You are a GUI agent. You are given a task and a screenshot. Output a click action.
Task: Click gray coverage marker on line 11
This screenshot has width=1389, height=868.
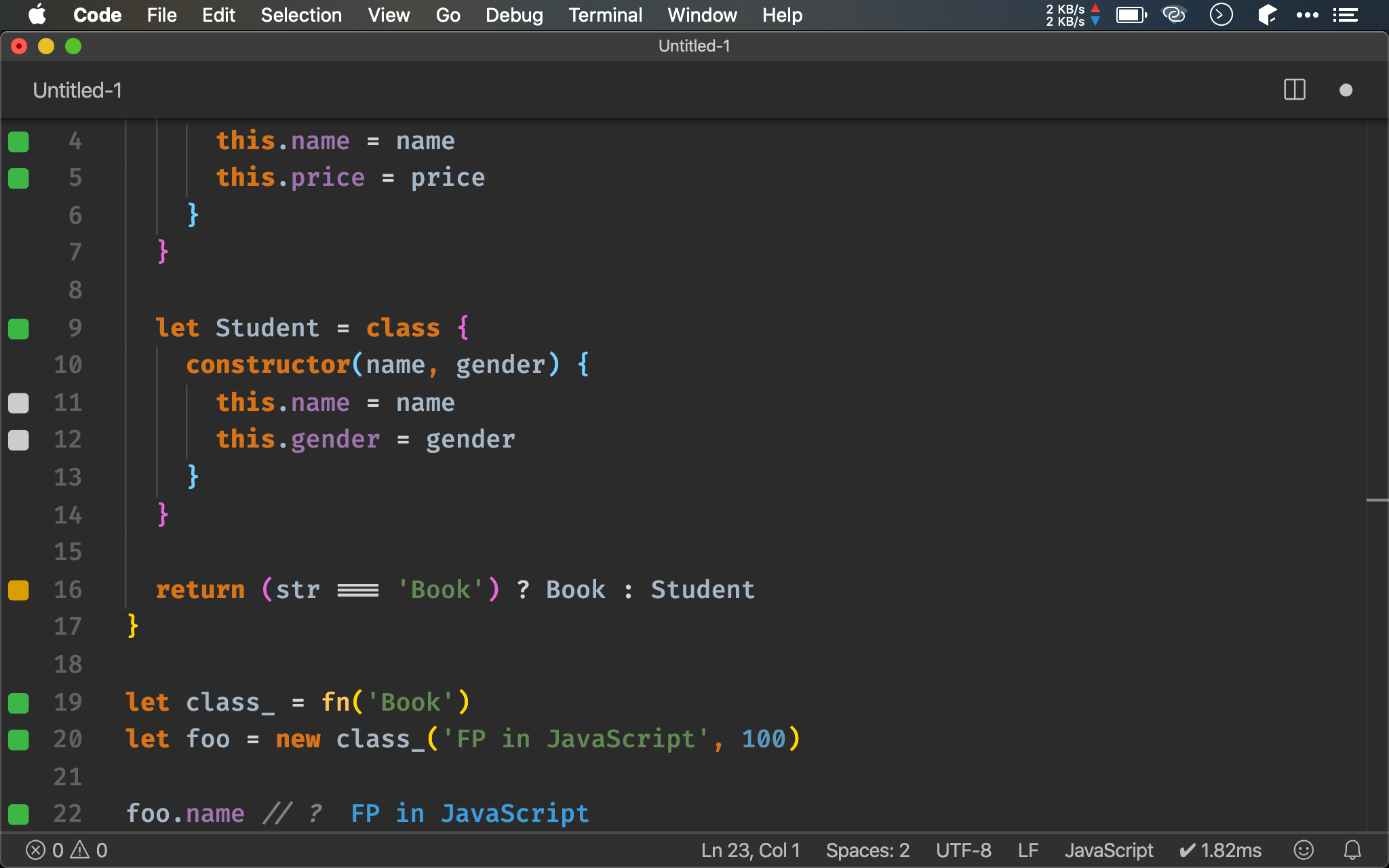[x=18, y=403]
